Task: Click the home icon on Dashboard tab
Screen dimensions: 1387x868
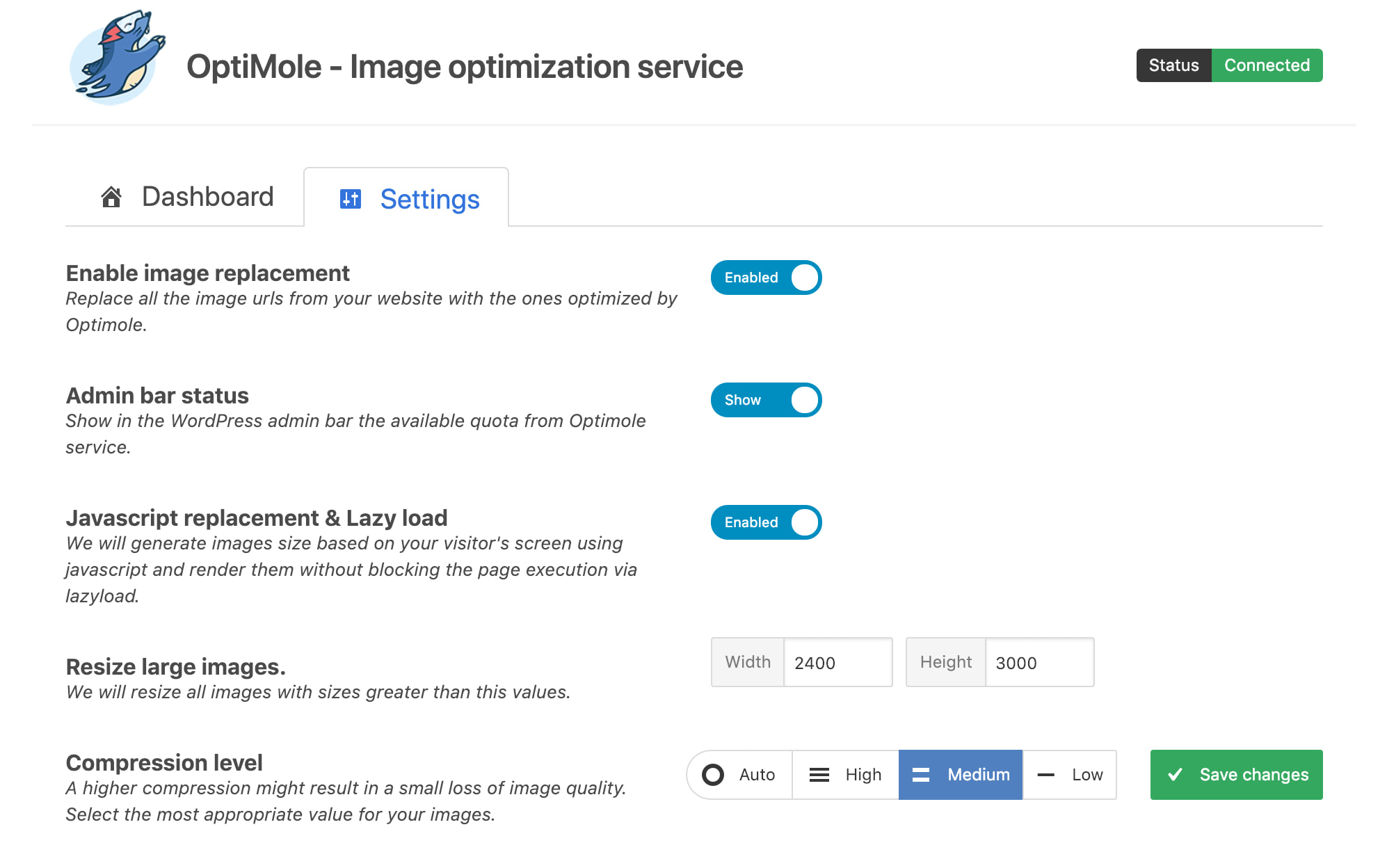Action: [111, 197]
